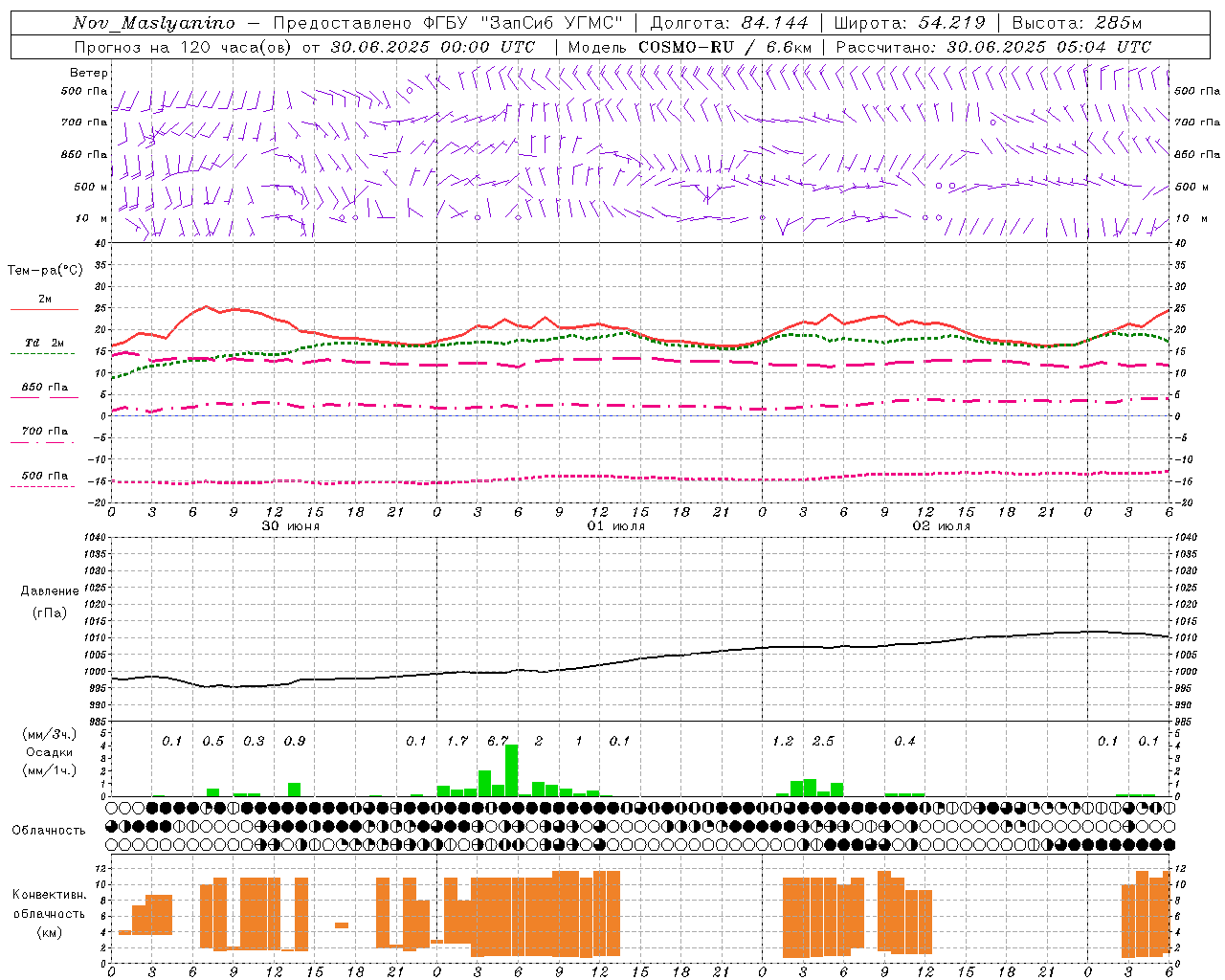The width and height of the screenshot is (1225, 980).
Task: Click the "30 июня" date label
Action: (291, 526)
